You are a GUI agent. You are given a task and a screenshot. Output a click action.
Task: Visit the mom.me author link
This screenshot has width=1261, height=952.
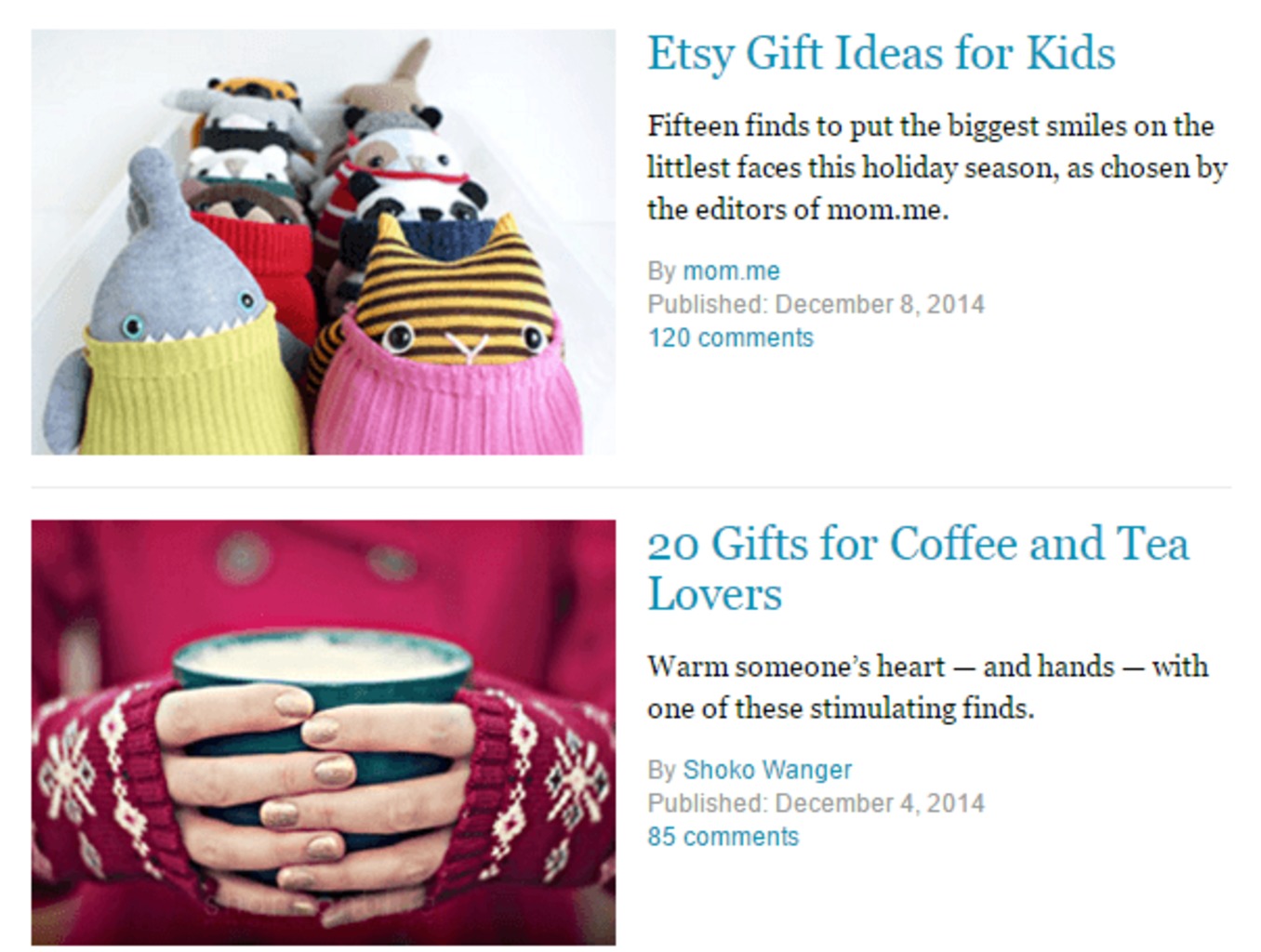(x=731, y=271)
